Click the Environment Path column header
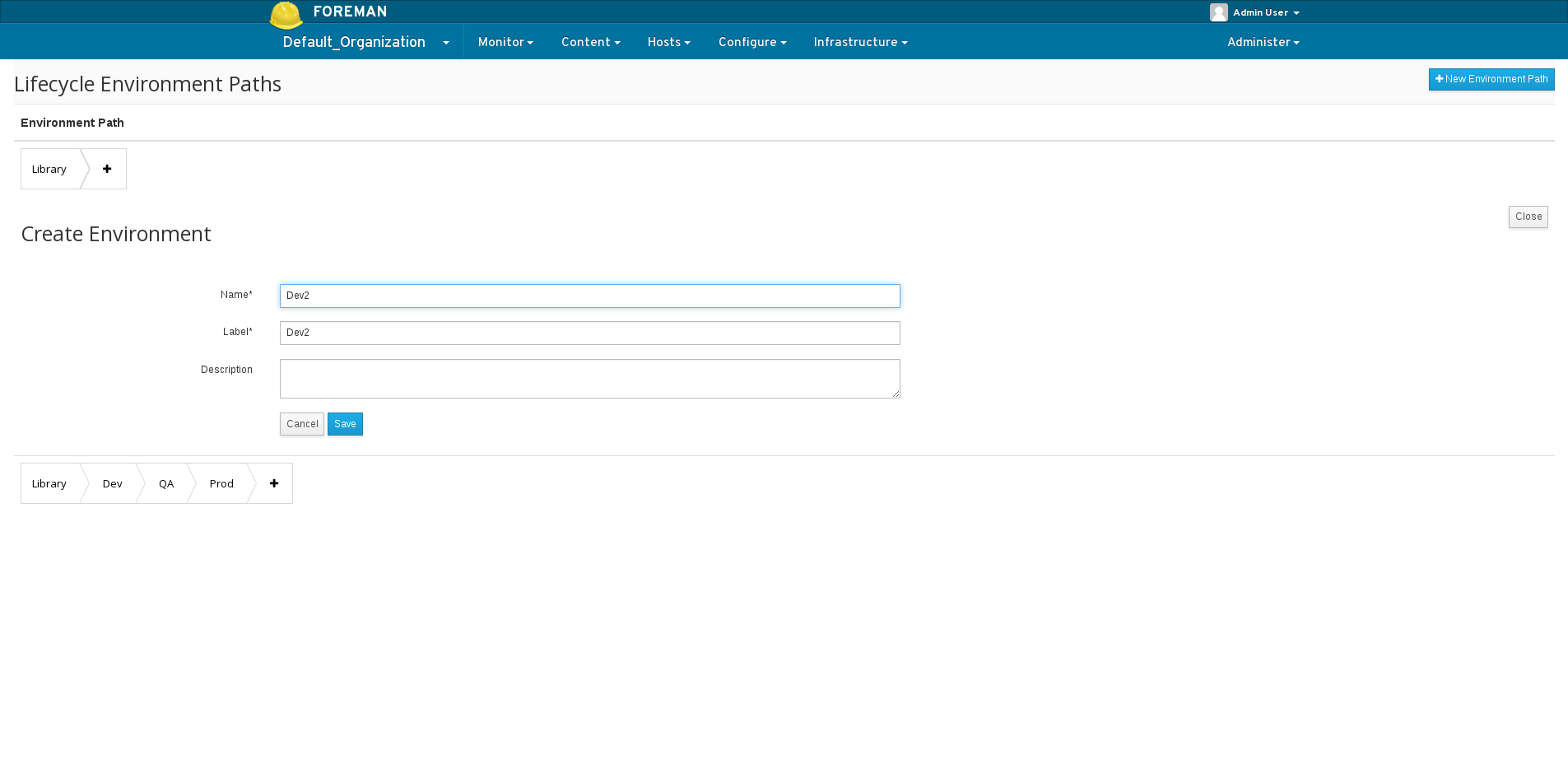 coord(72,123)
